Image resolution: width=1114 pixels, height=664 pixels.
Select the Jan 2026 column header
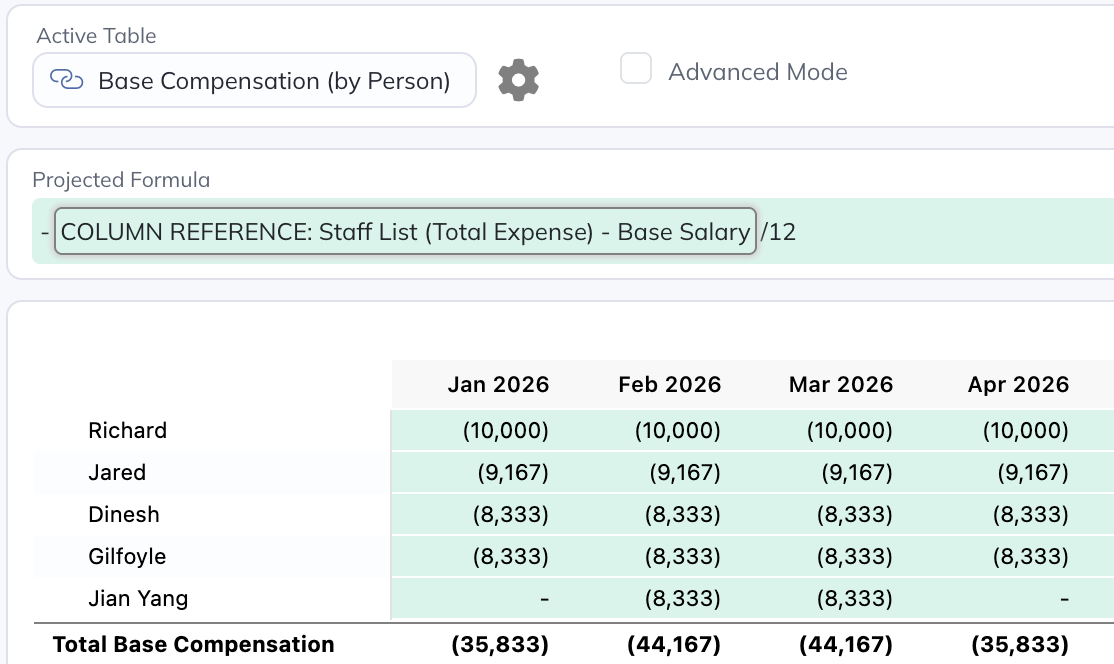[x=498, y=385]
